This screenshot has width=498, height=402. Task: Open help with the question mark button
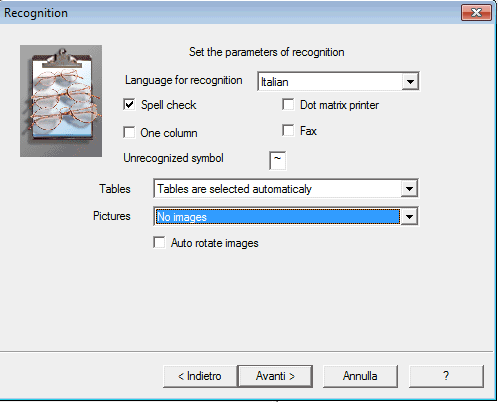click(x=446, y=376)
